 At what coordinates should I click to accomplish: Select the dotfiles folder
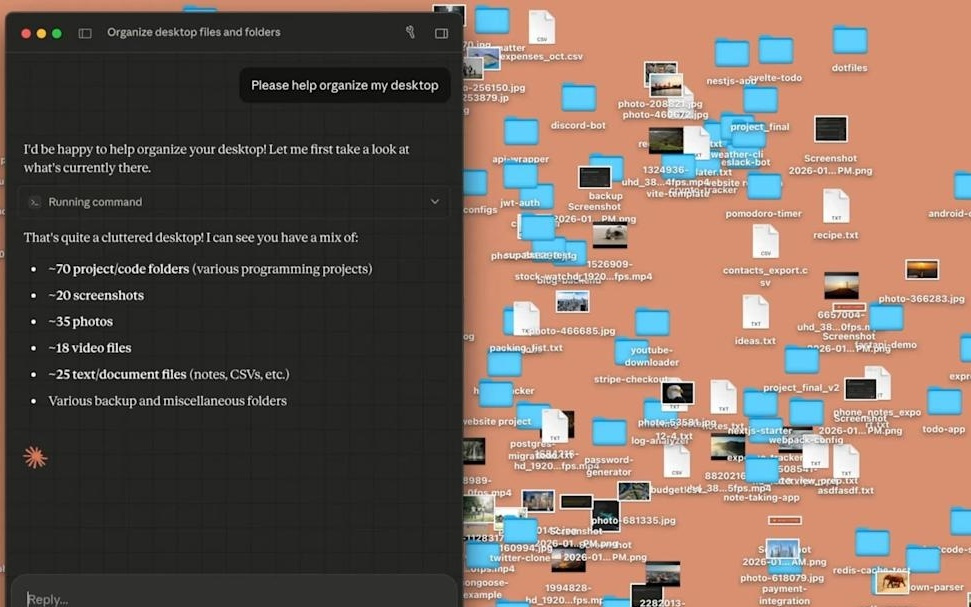tap(850, 41)
